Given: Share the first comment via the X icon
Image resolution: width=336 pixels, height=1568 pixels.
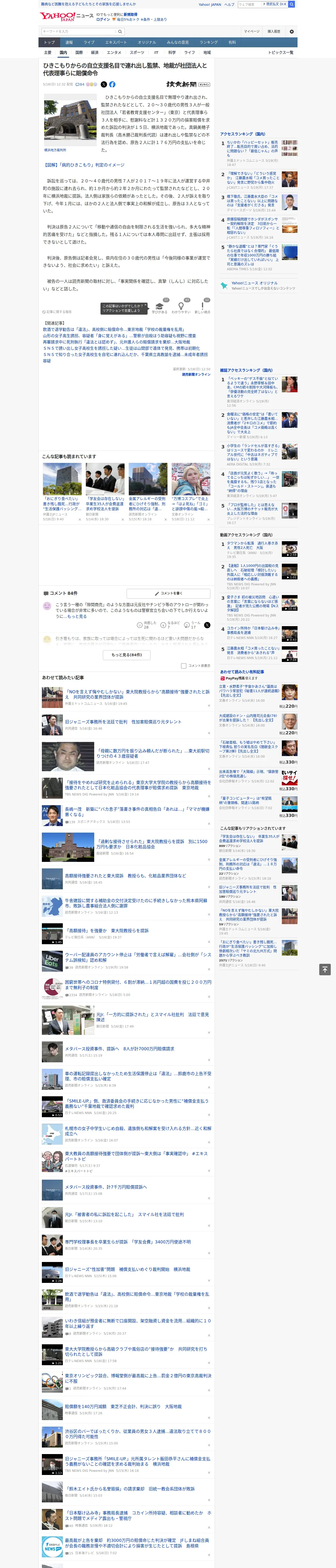Looking at the screenshot, I should (x=207, y=625).
